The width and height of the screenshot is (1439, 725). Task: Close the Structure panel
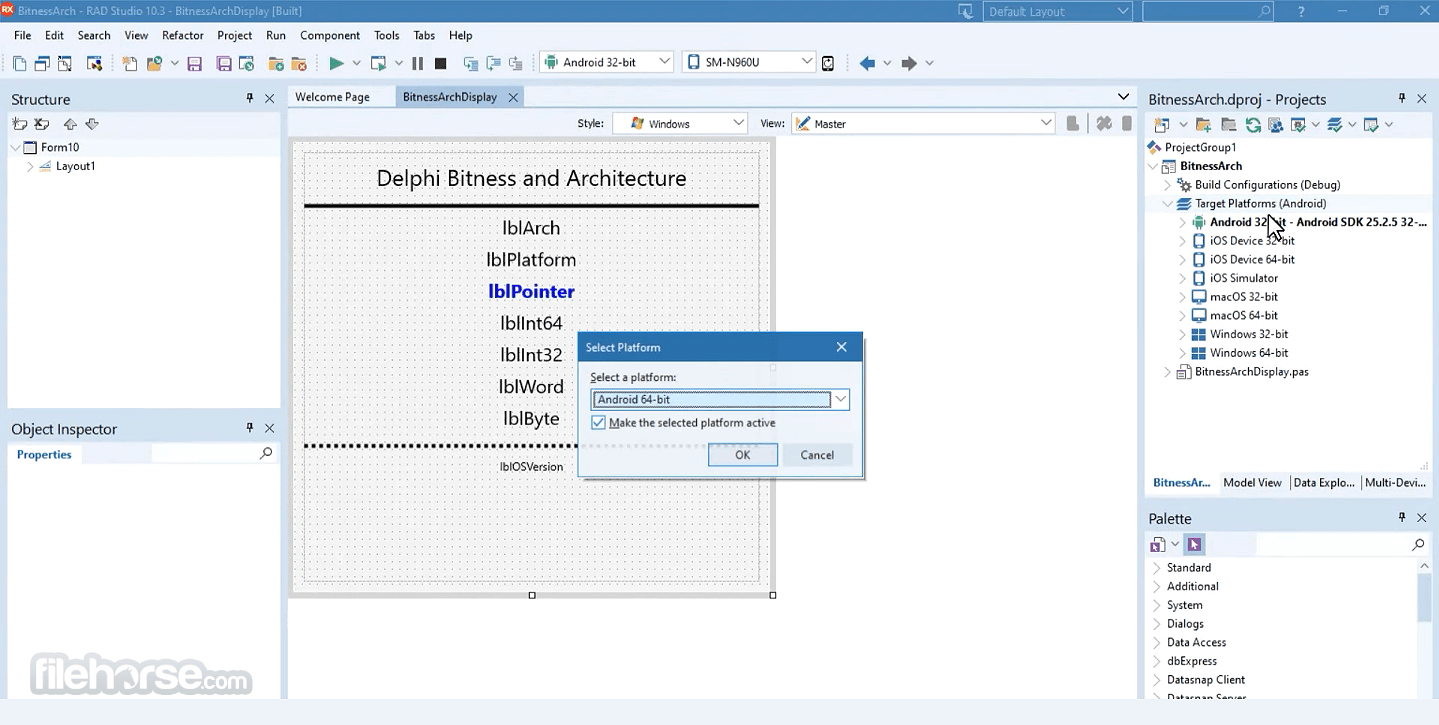coord(269,98)
